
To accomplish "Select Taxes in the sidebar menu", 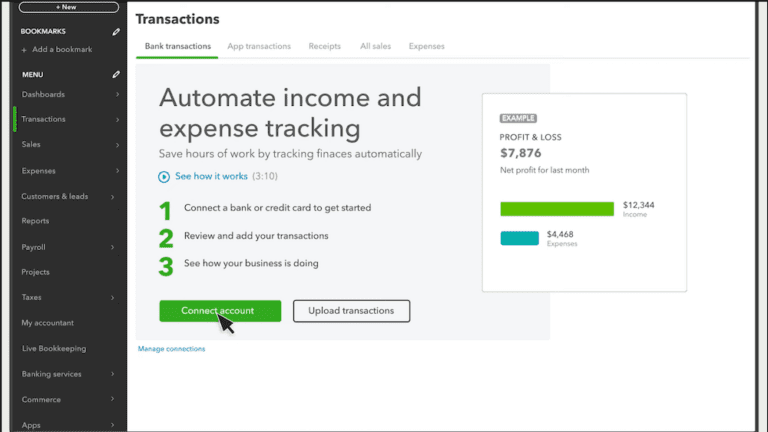I will coord(31,297).
